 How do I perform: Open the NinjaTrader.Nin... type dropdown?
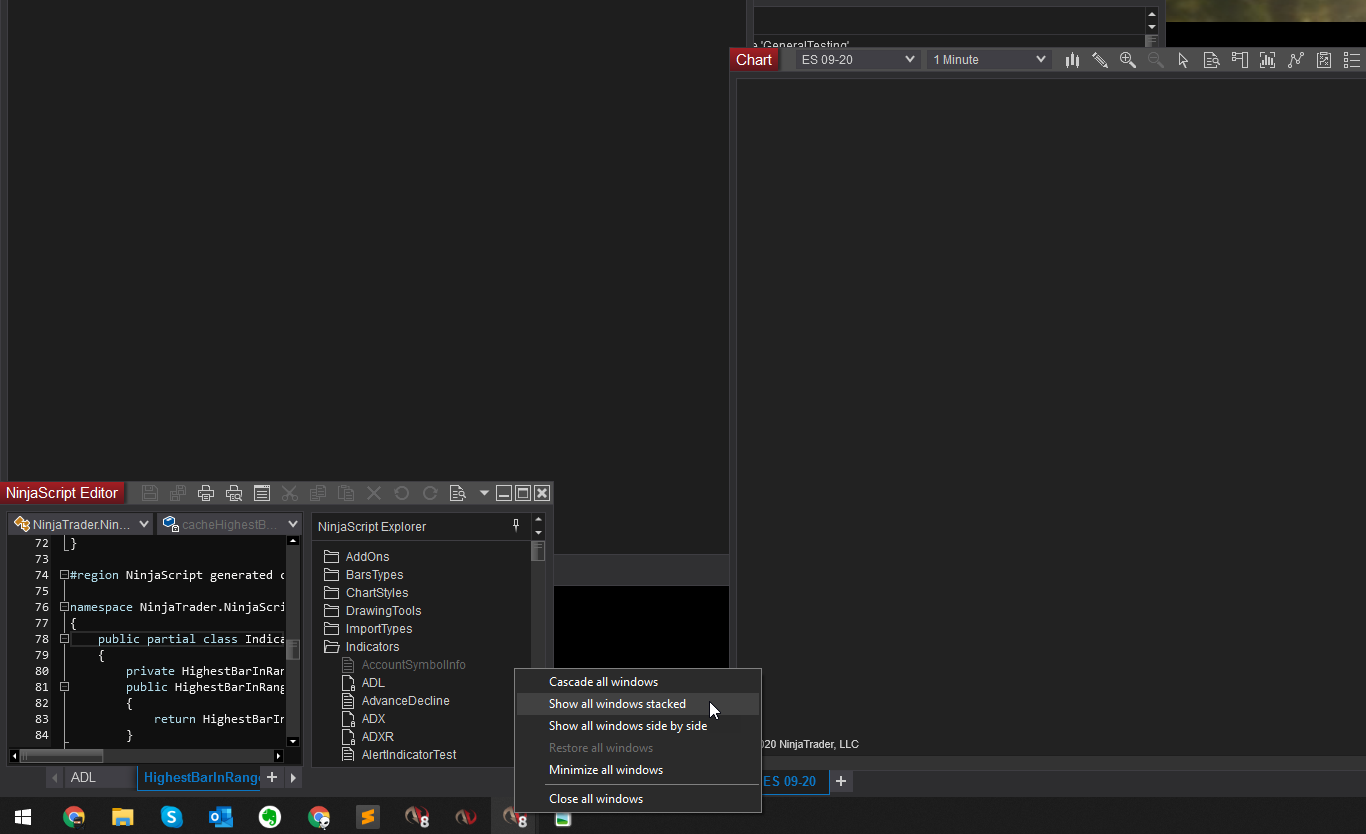pos(81,524)
